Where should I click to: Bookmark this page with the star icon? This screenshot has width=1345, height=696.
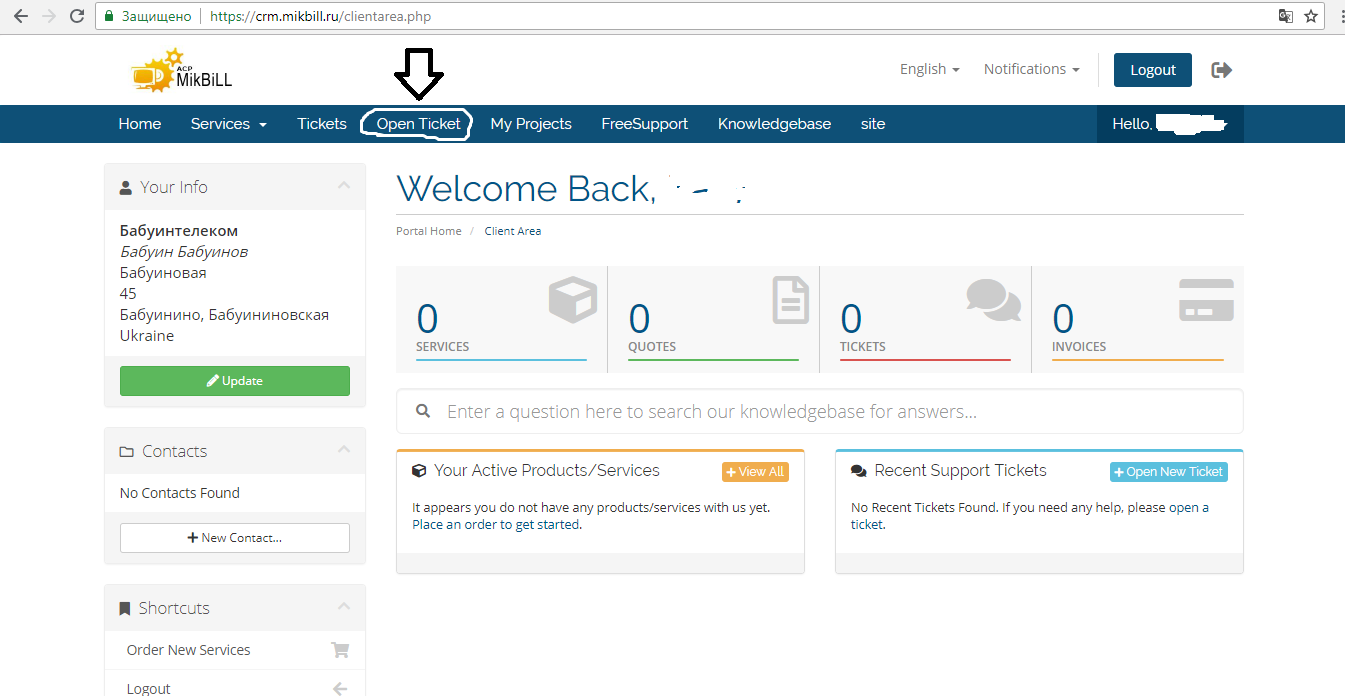[x=1310, y=16]
